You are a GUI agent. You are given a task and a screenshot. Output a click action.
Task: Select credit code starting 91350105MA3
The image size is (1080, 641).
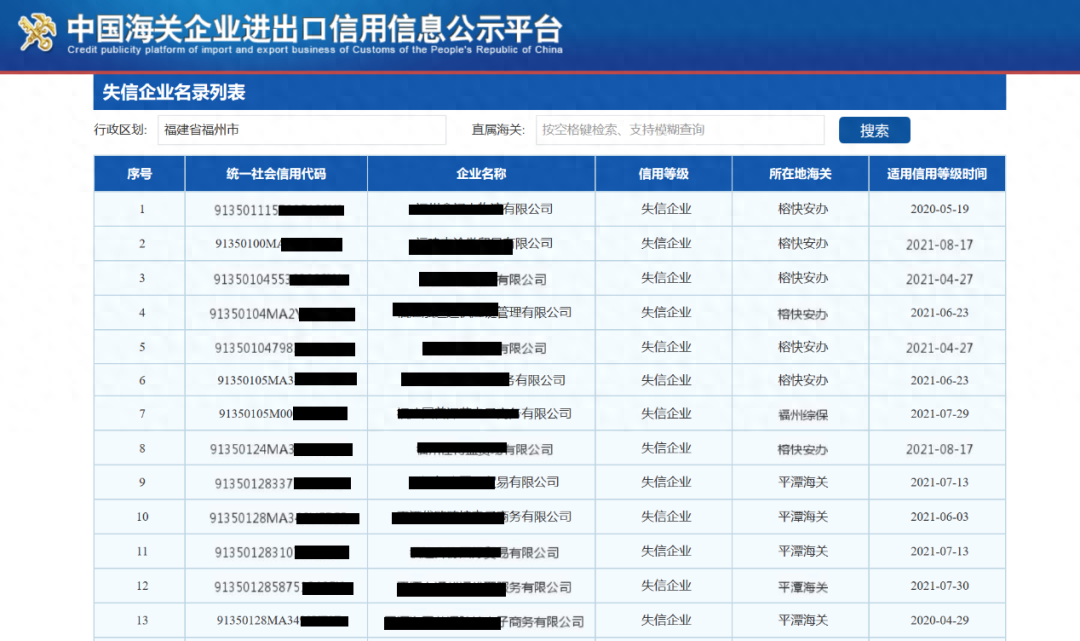[287, 379]
